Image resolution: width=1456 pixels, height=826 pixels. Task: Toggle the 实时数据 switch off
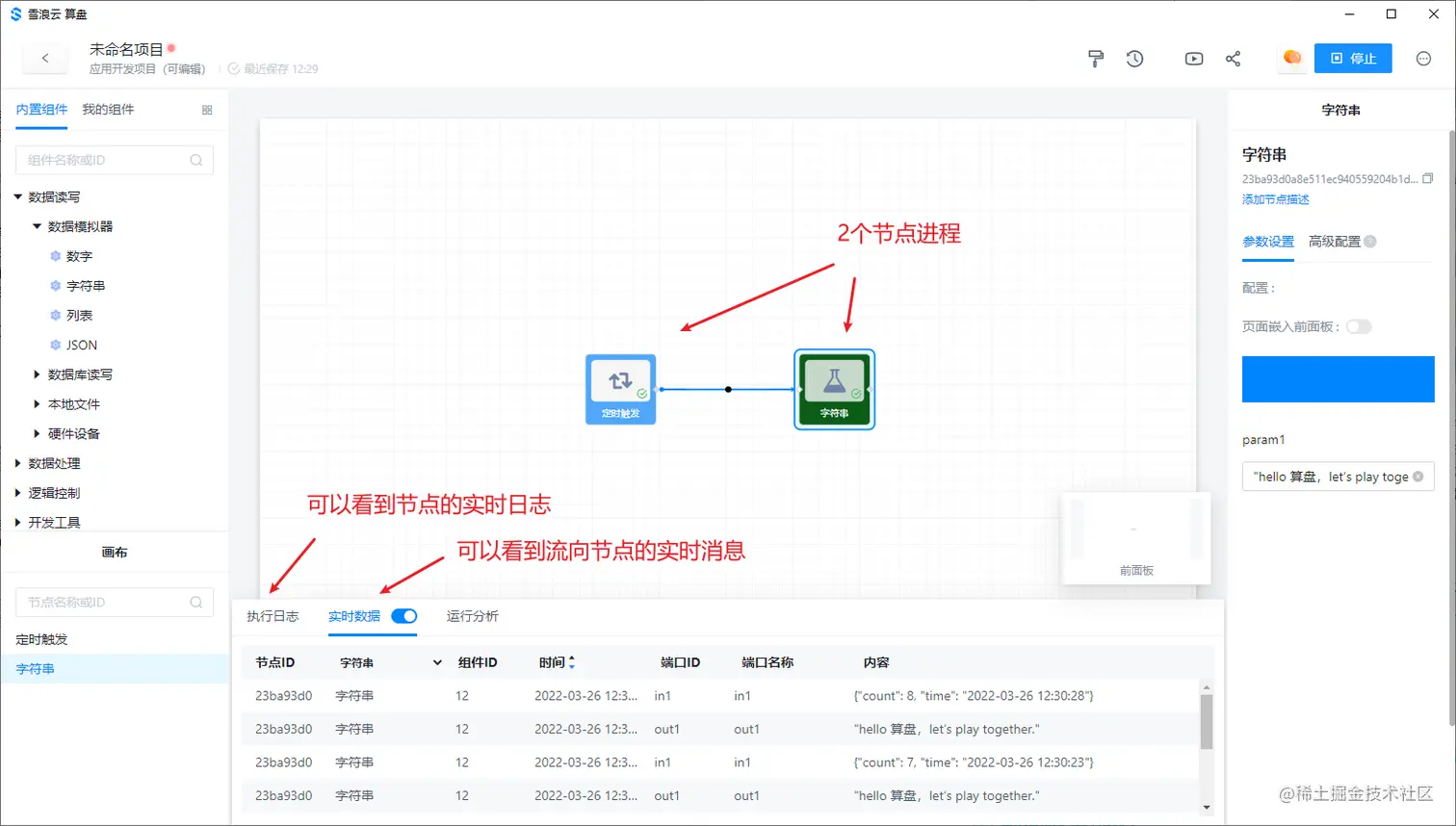point(404,616)
